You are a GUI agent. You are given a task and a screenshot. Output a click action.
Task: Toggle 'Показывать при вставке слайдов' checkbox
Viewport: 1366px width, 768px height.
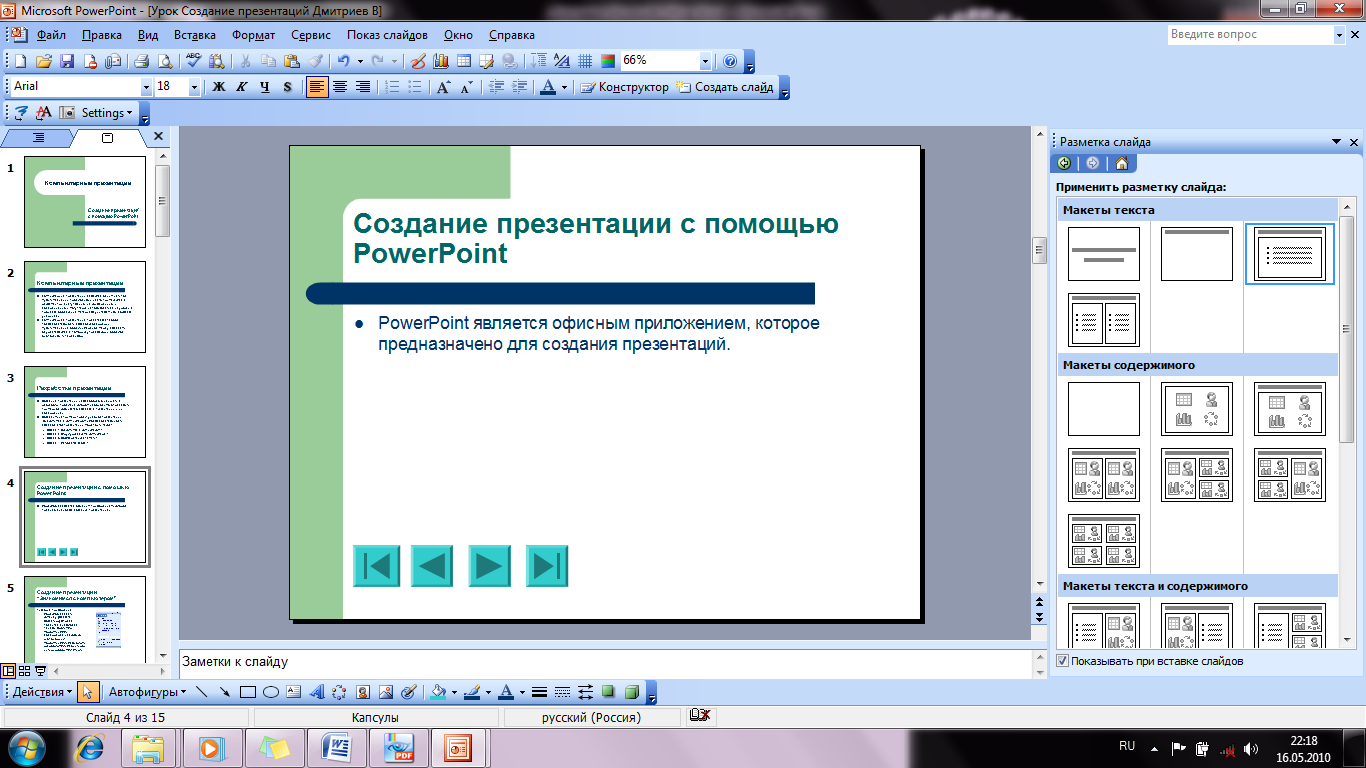tap(1062, 661)
